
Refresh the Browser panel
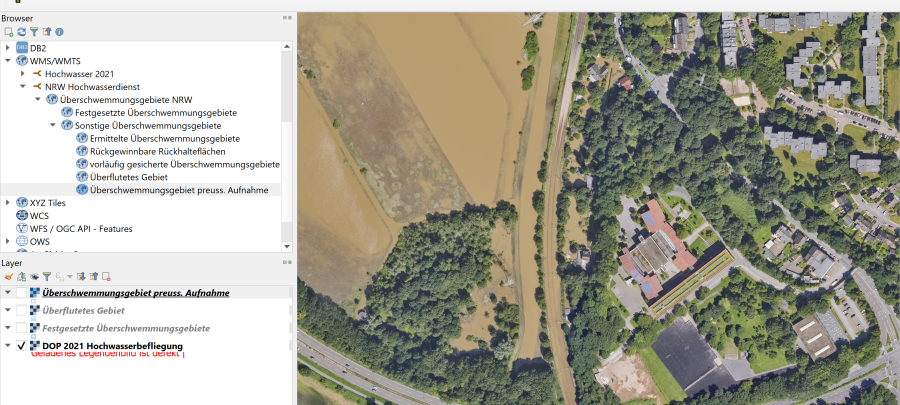tap(21, 32)
